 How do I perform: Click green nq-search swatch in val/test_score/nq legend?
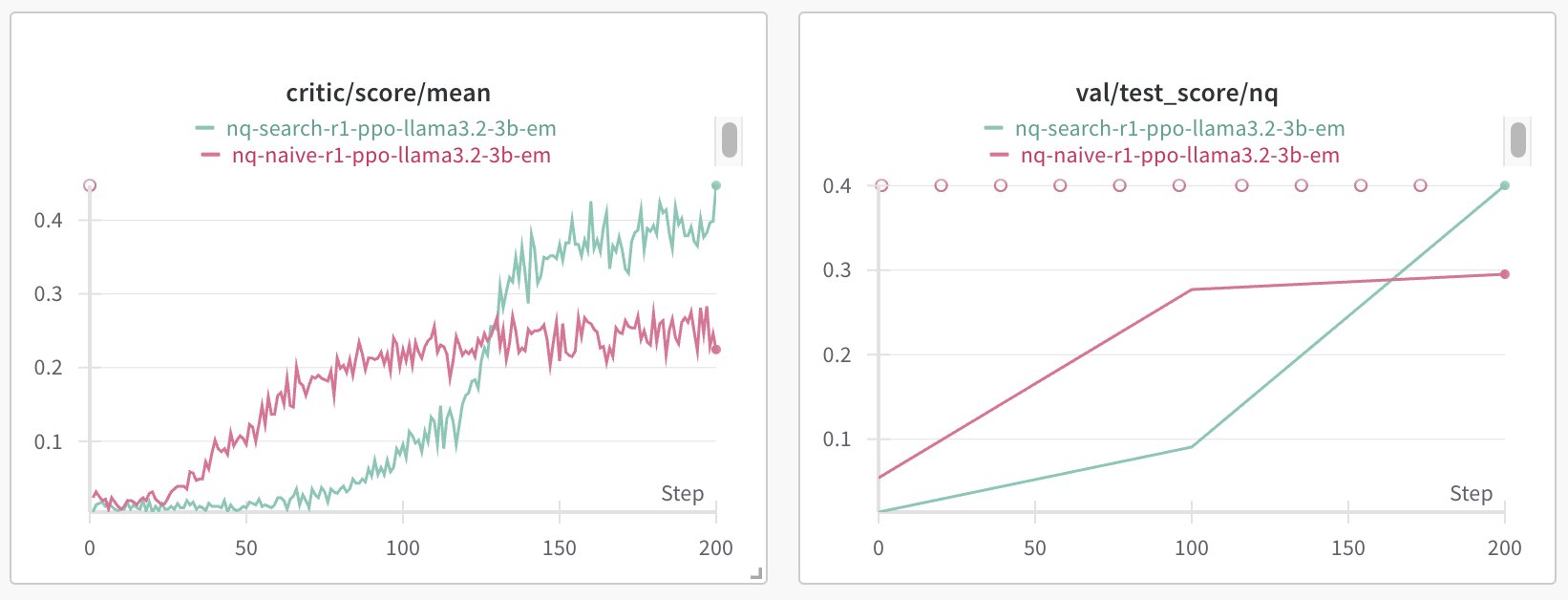pyautogui.click(x=994, y=128)
